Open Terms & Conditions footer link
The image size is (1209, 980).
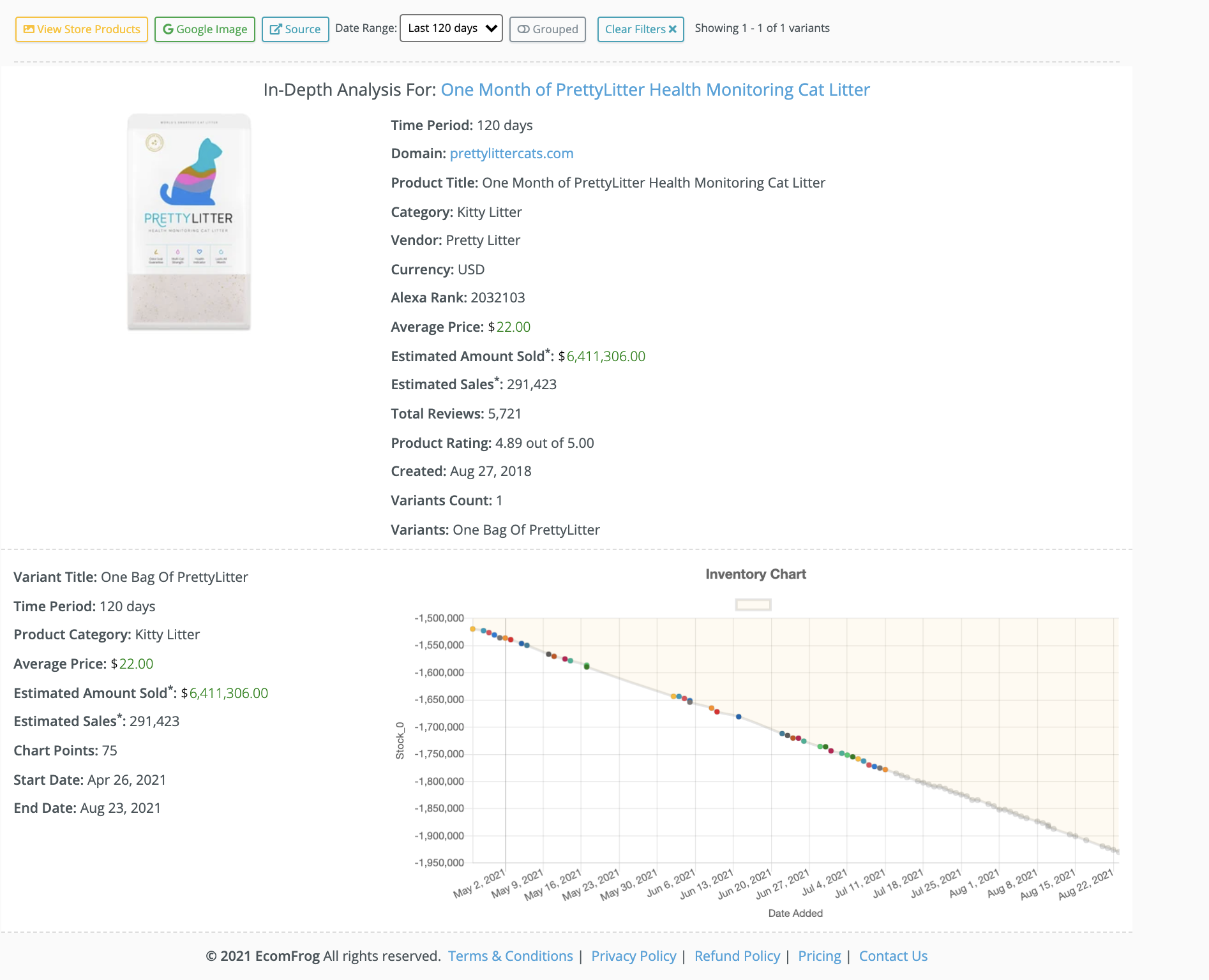coord(511,956)
